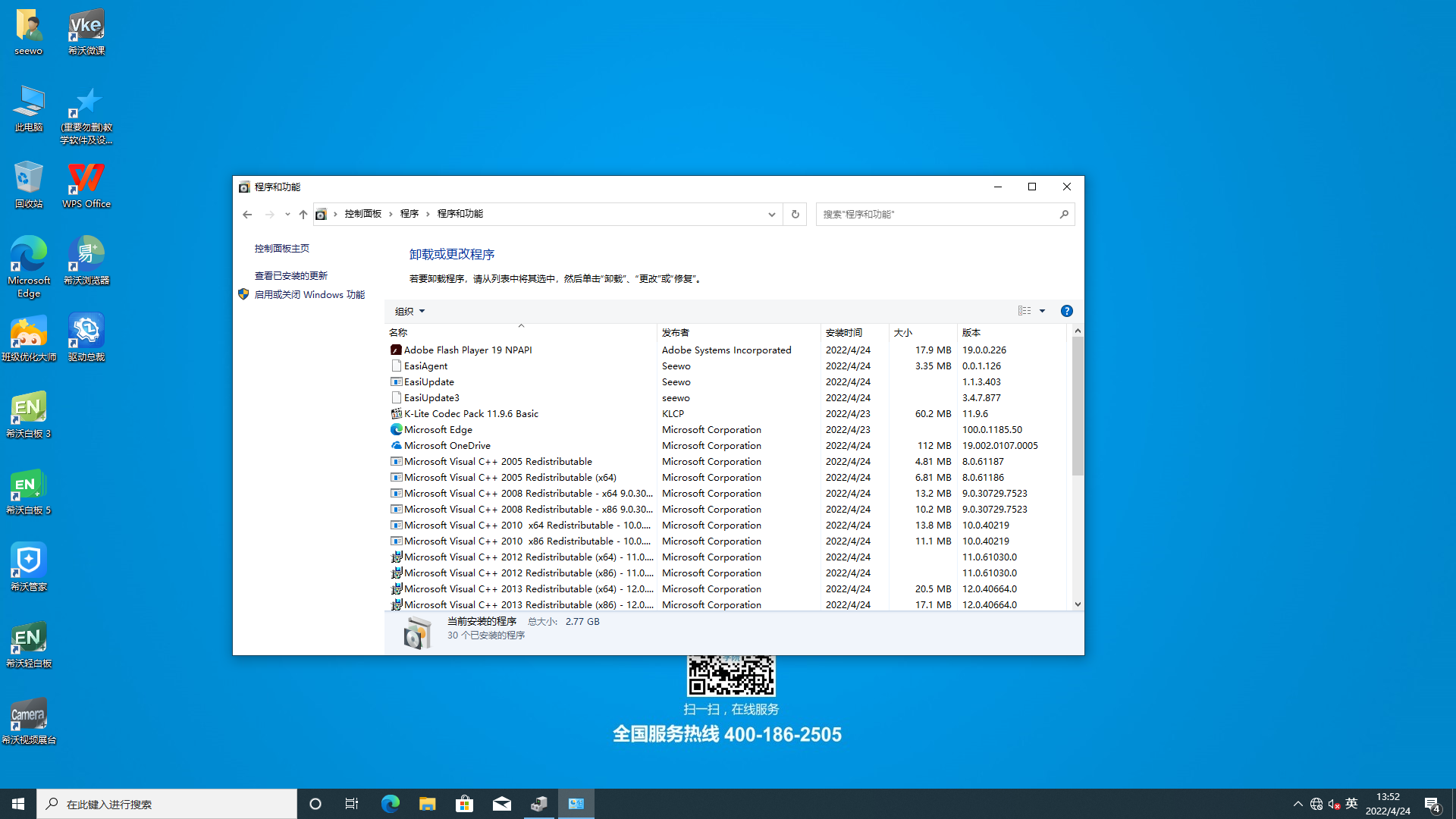The height and width of the screenshot is (819, 1456).
Task: Open 希沃轻白板 desktop shortcut
Action: pyautogui.click(x=29, y=645)
